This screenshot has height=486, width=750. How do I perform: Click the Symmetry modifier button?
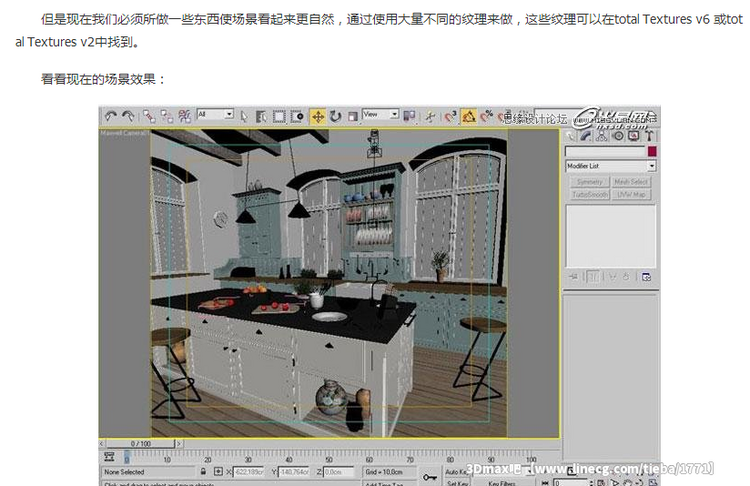(x=590, y=182)
